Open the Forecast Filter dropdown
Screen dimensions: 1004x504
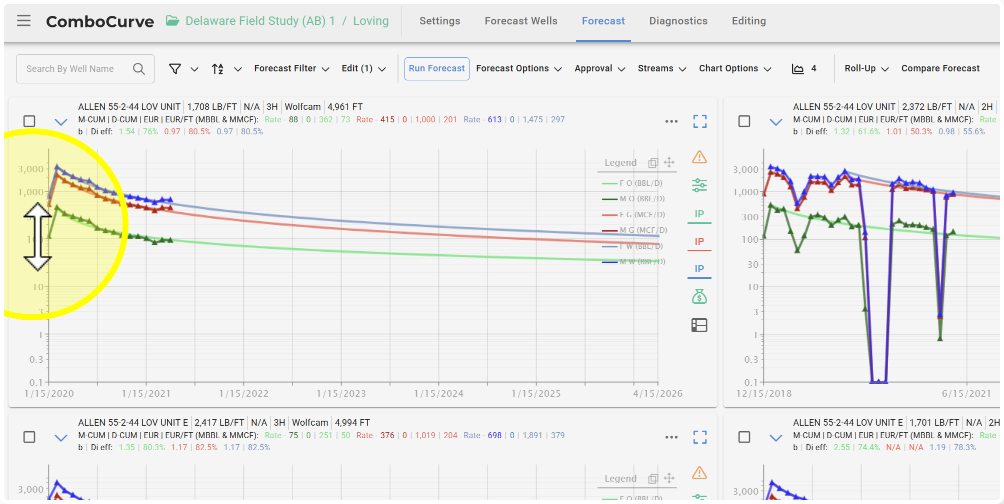coord(291,69)
